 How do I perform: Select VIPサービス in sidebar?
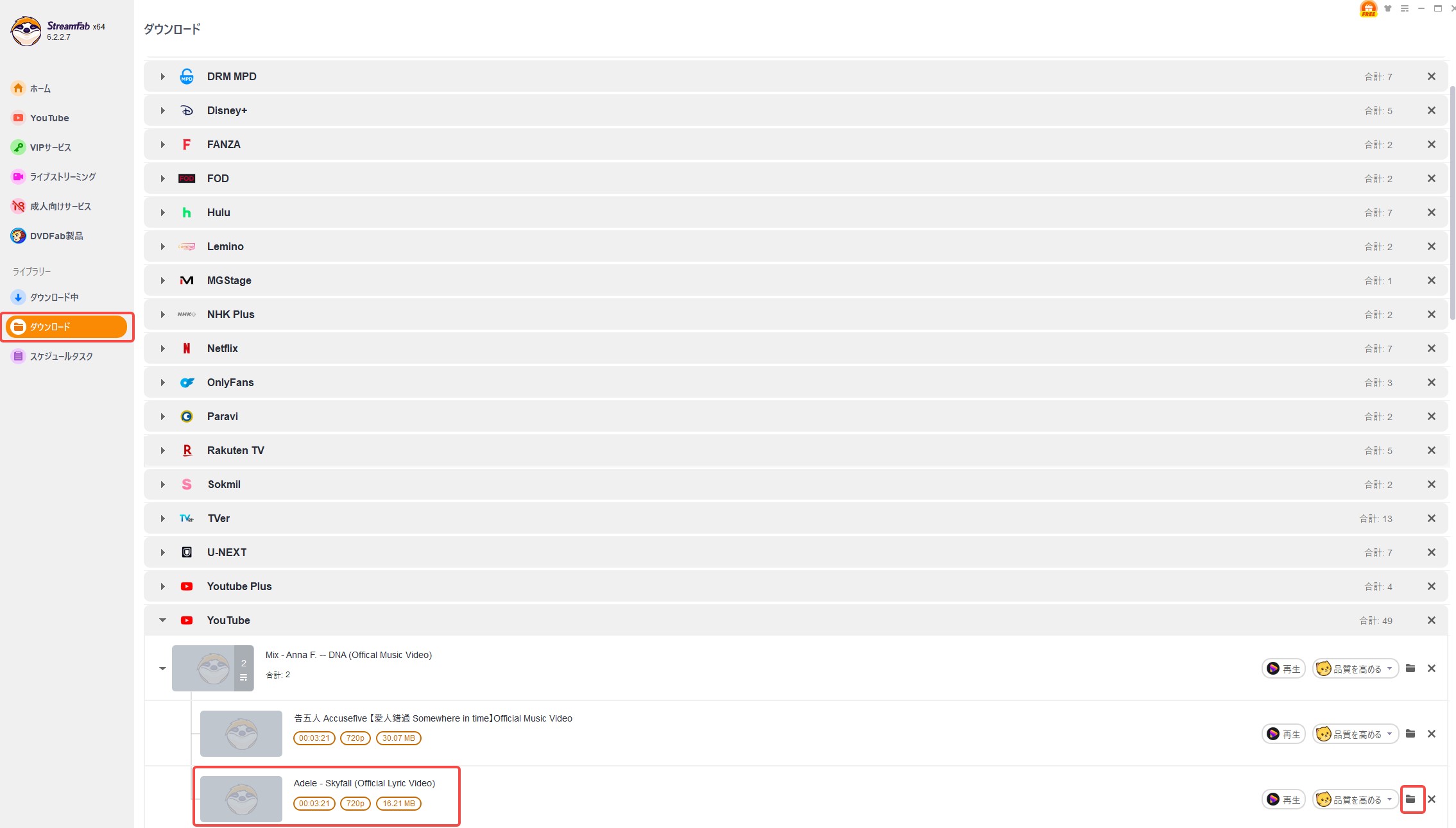[x=41, y=148]
